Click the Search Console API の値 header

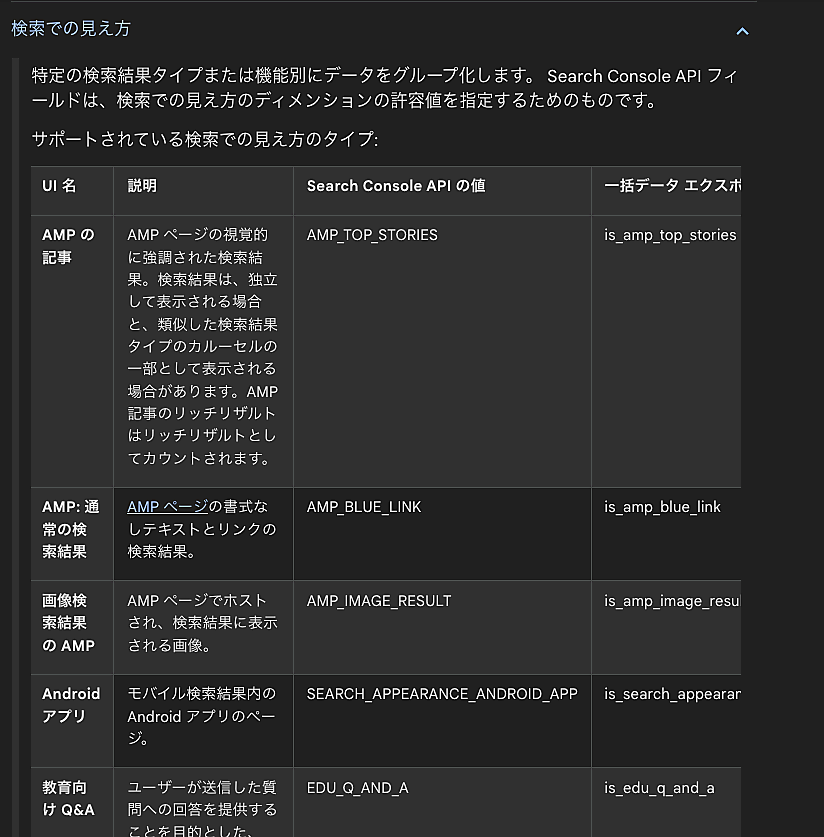pyautogui.click(x=396, y=186)
